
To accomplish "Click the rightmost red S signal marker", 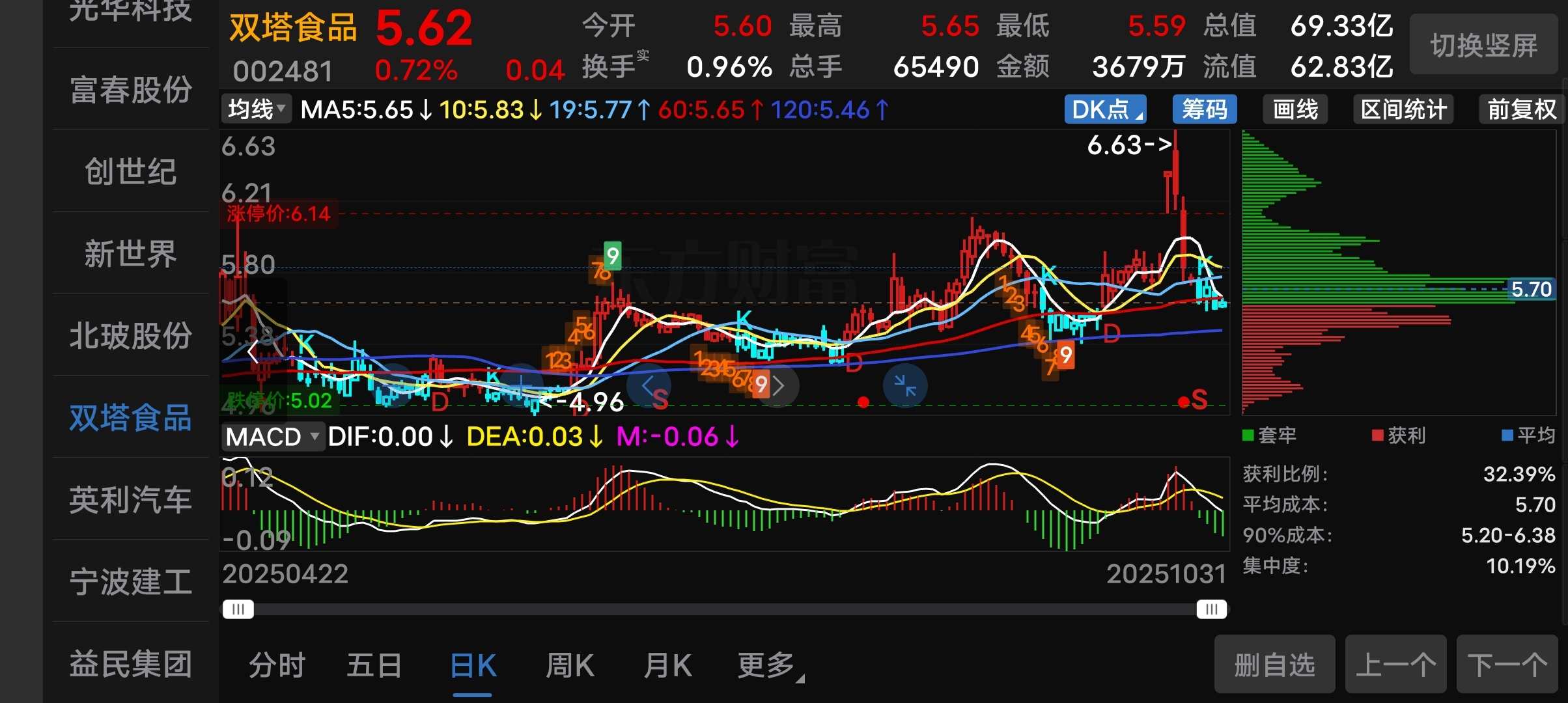I will [x=1199, y=400].
